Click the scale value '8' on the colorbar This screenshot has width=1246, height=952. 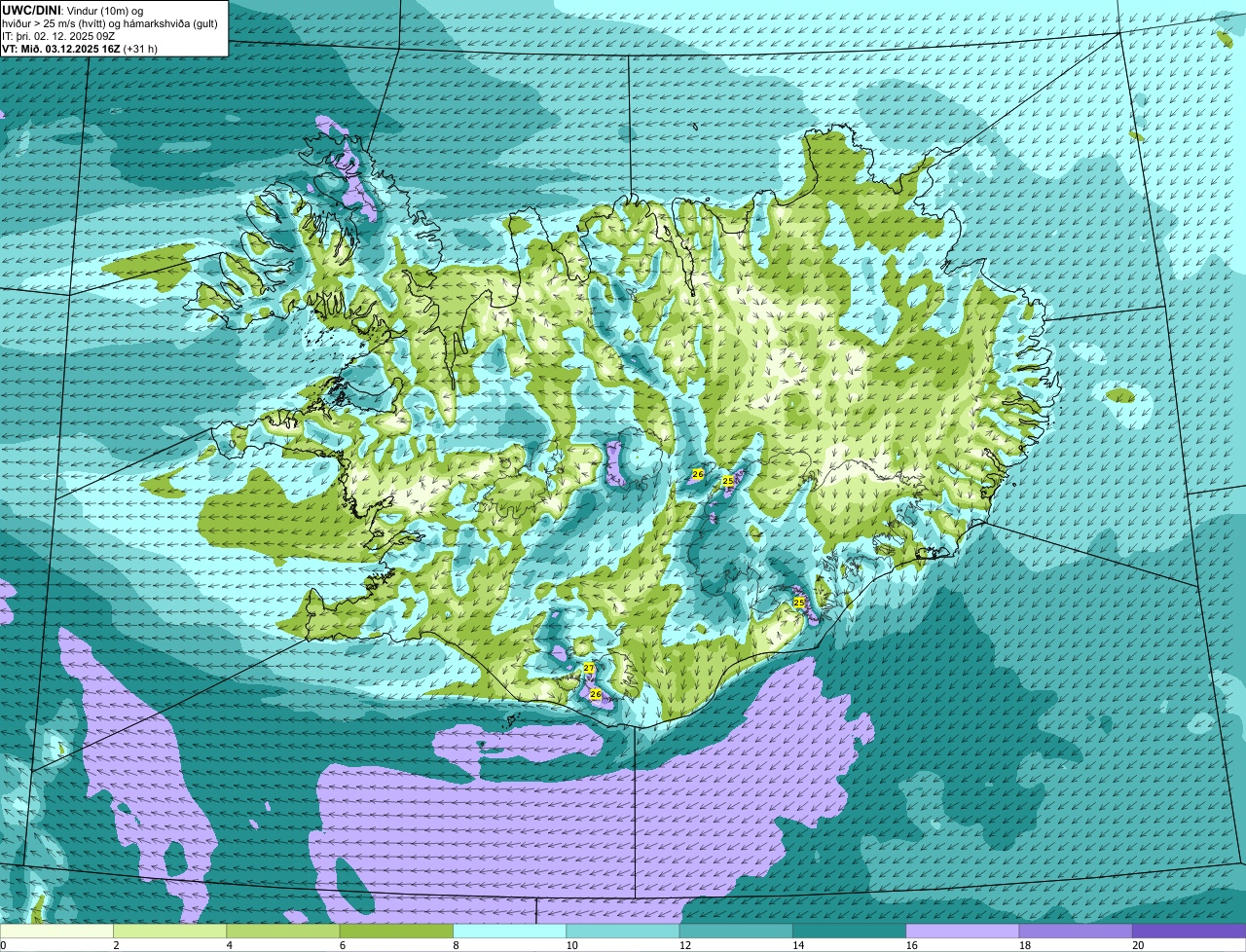456,945
